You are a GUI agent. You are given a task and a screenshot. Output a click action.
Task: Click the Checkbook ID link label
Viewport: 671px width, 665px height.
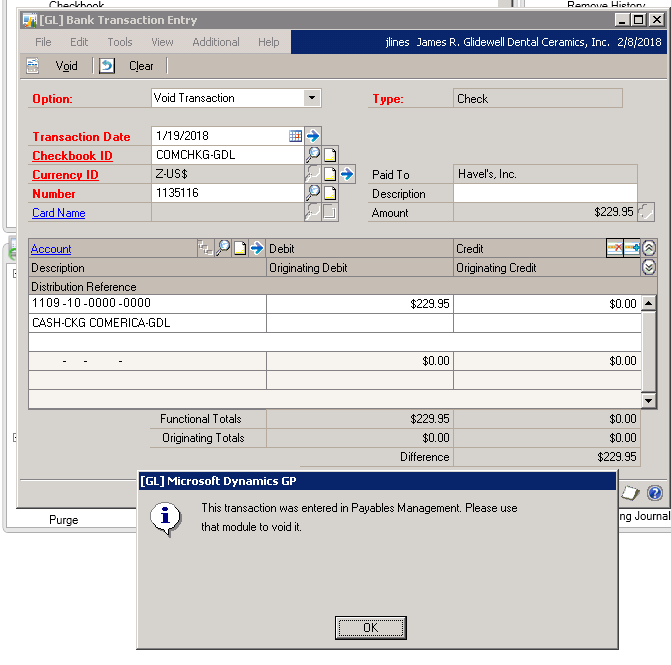coord(72,156)
